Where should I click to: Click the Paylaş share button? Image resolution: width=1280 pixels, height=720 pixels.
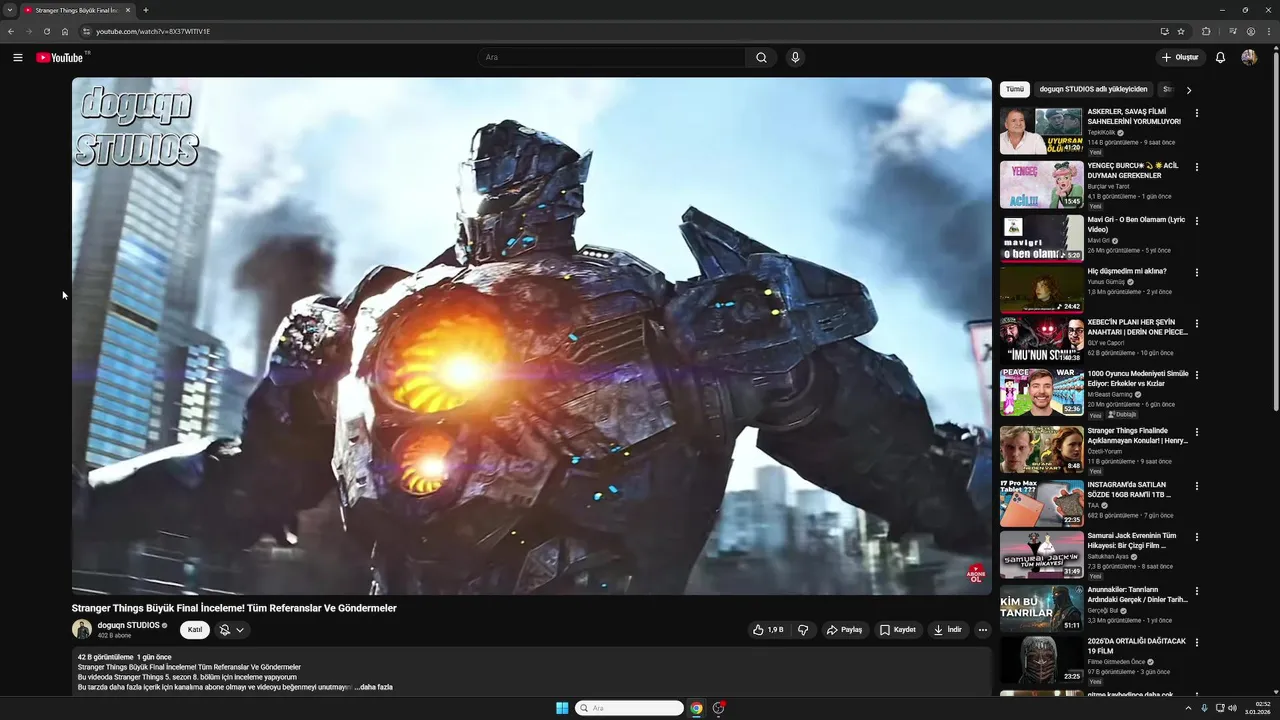click(844, 630)
